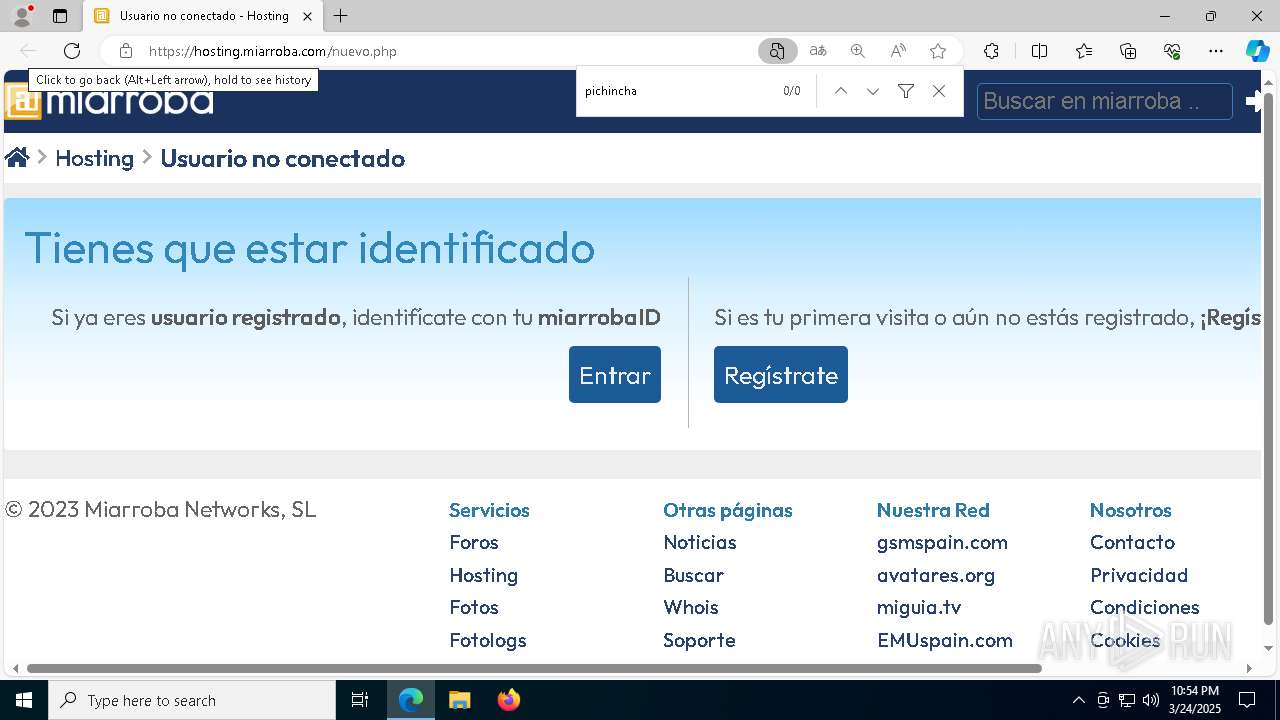Open the Copilot sidebar icon
The height and width of the screenshot is (720, 1280).
[1257, 51]
